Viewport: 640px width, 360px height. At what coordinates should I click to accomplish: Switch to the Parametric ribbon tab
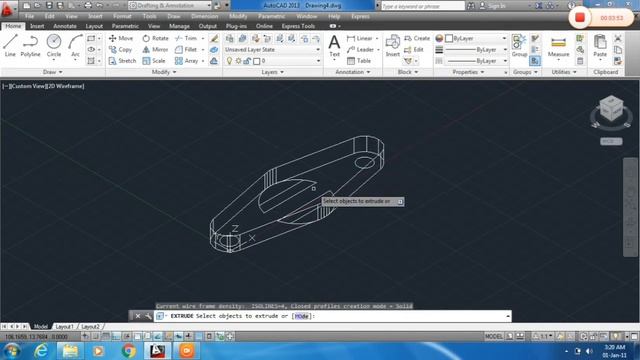[125, 26]
